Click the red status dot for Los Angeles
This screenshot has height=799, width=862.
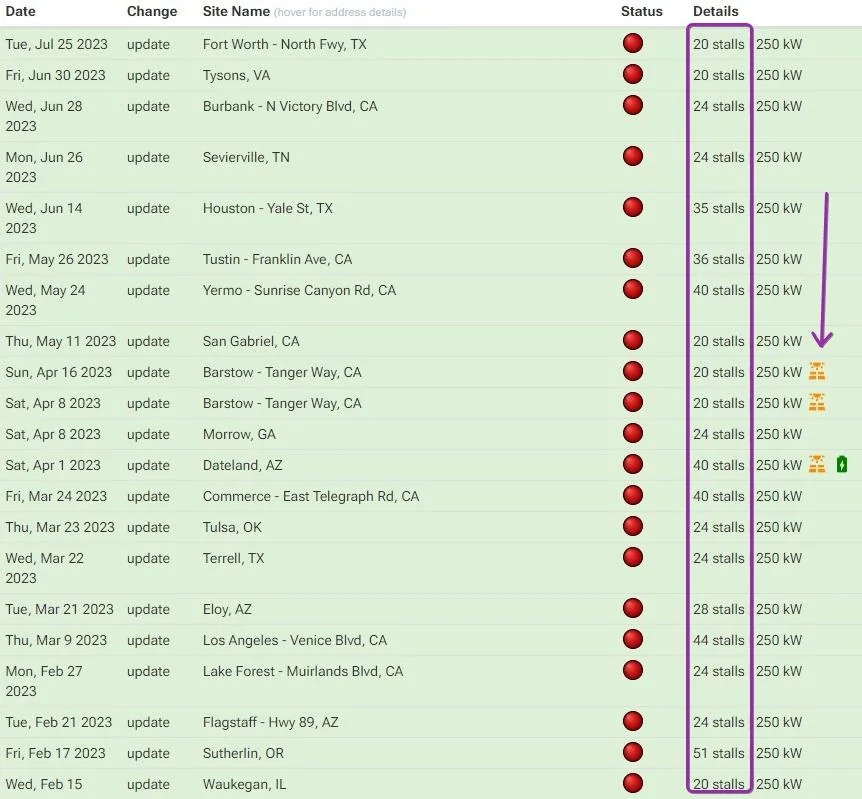633,640
